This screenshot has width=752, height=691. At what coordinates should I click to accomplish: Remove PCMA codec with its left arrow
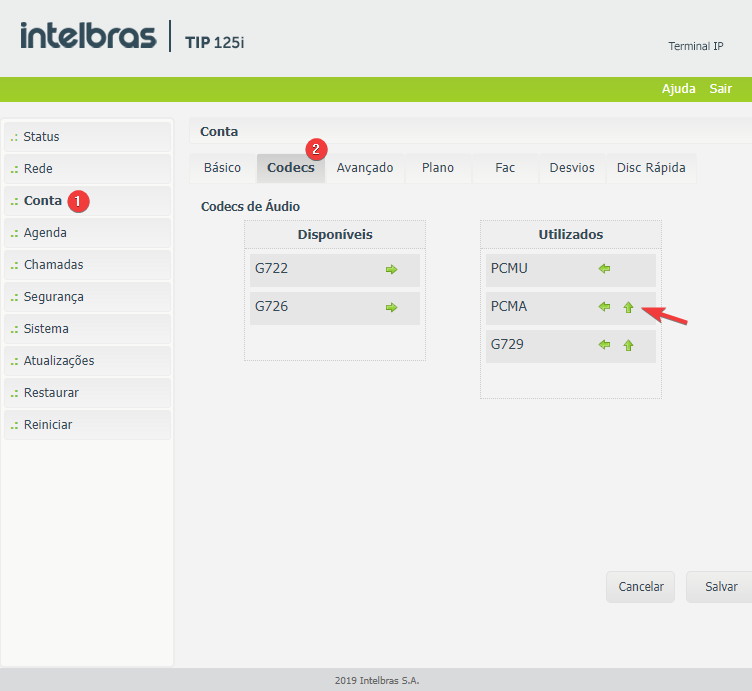(x=604, y=307)
